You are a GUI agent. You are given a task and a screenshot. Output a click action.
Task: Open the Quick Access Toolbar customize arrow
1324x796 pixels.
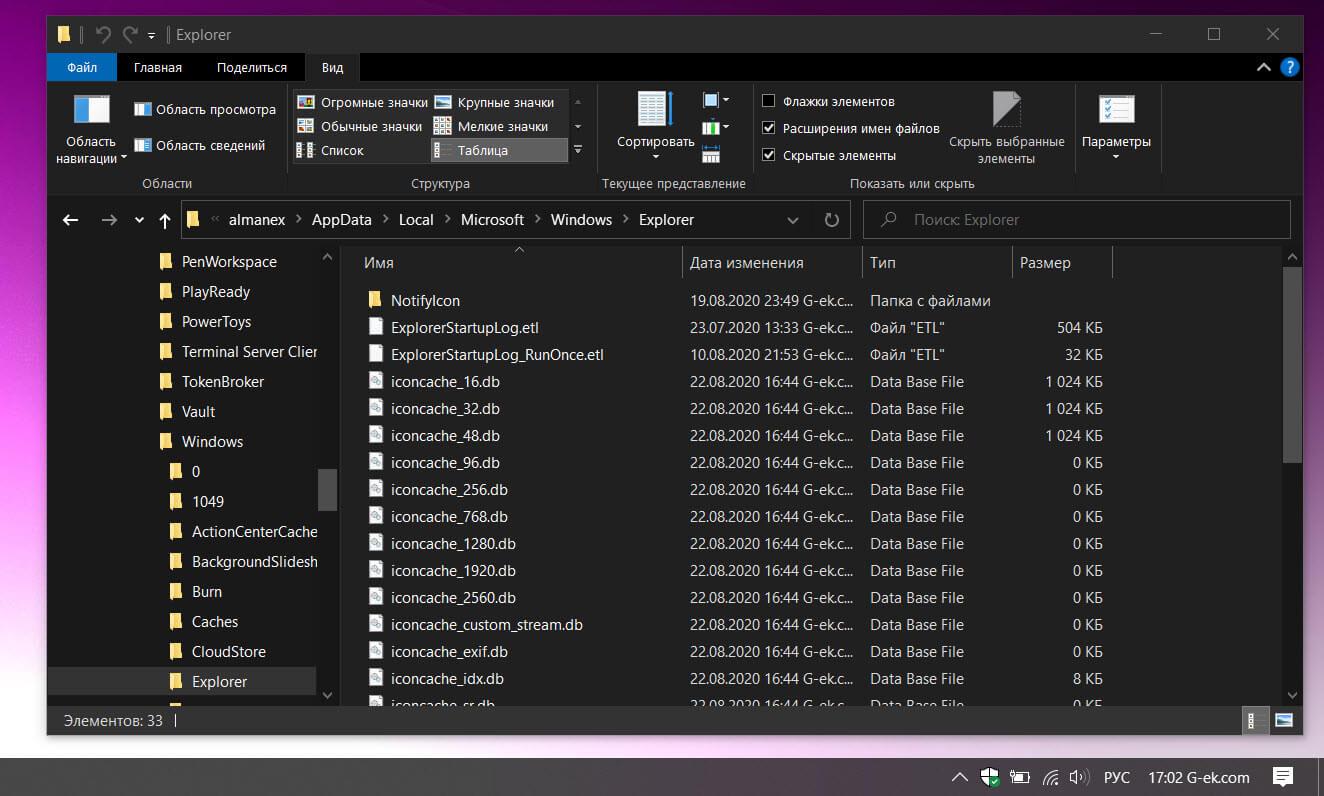pyautogui.click(x=152, y=35)
